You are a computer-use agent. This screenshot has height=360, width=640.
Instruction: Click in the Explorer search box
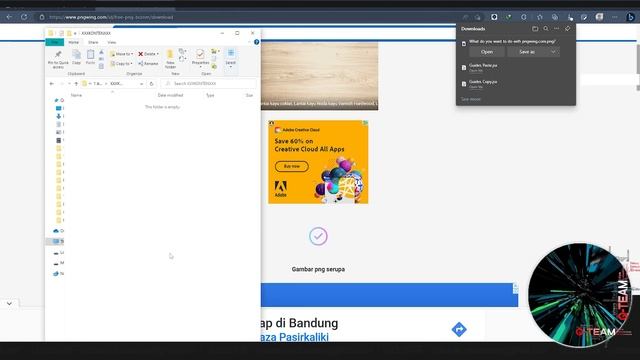(209, 84)
